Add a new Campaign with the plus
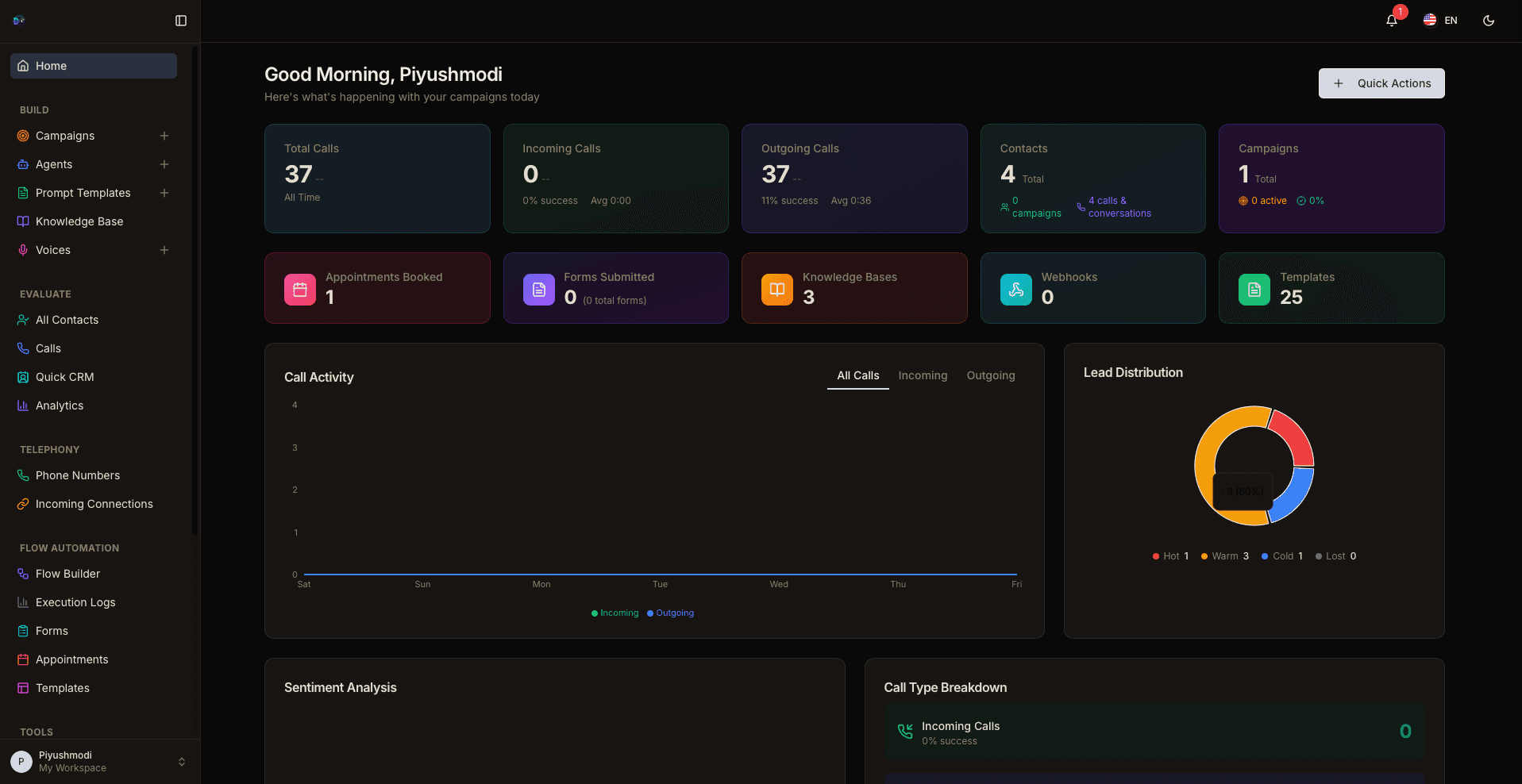 (x=164, y=136)
